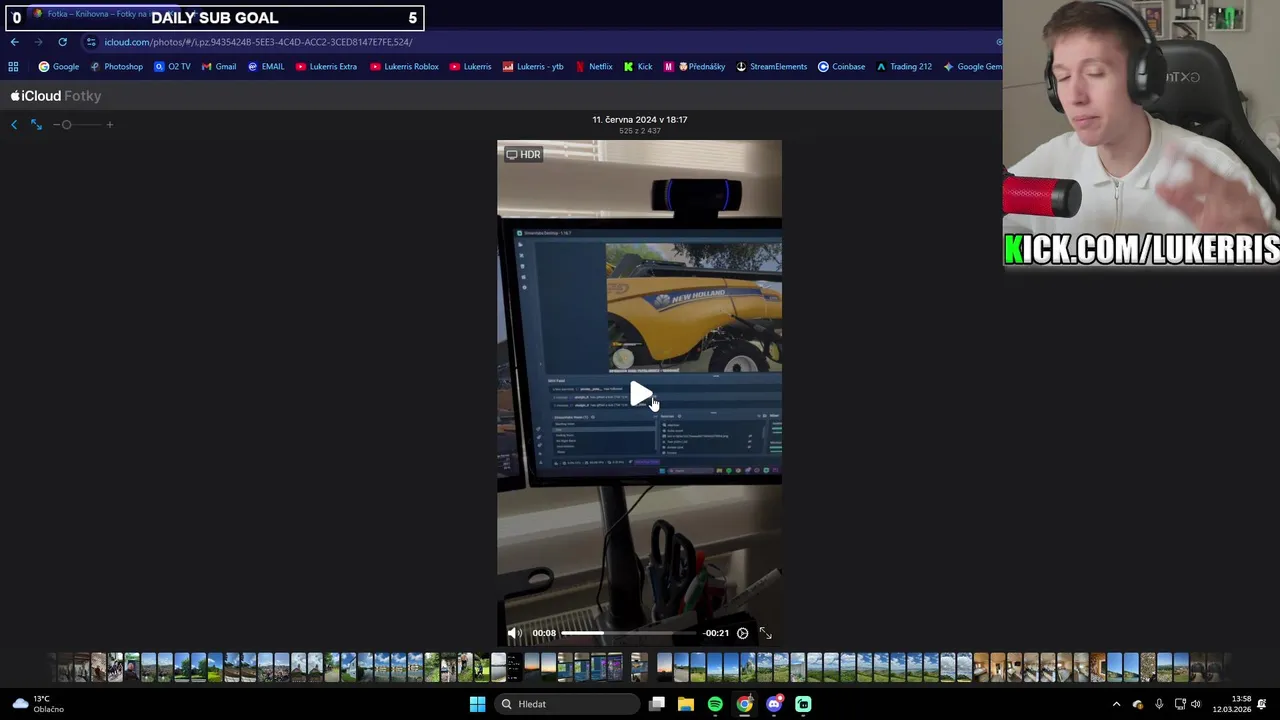Click the zoom-in plus icon

[x=110, y=125]
